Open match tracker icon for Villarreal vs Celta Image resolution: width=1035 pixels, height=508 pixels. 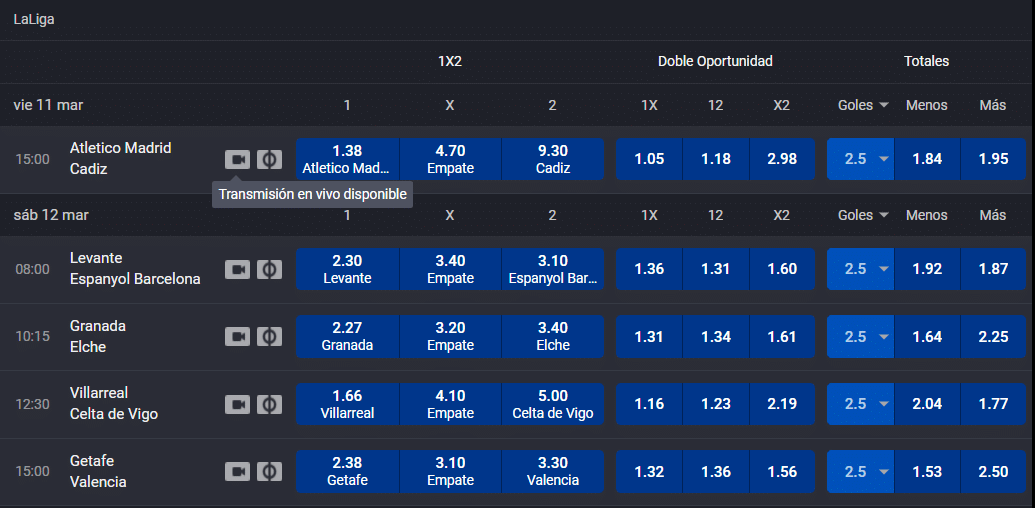click(269, 404)
